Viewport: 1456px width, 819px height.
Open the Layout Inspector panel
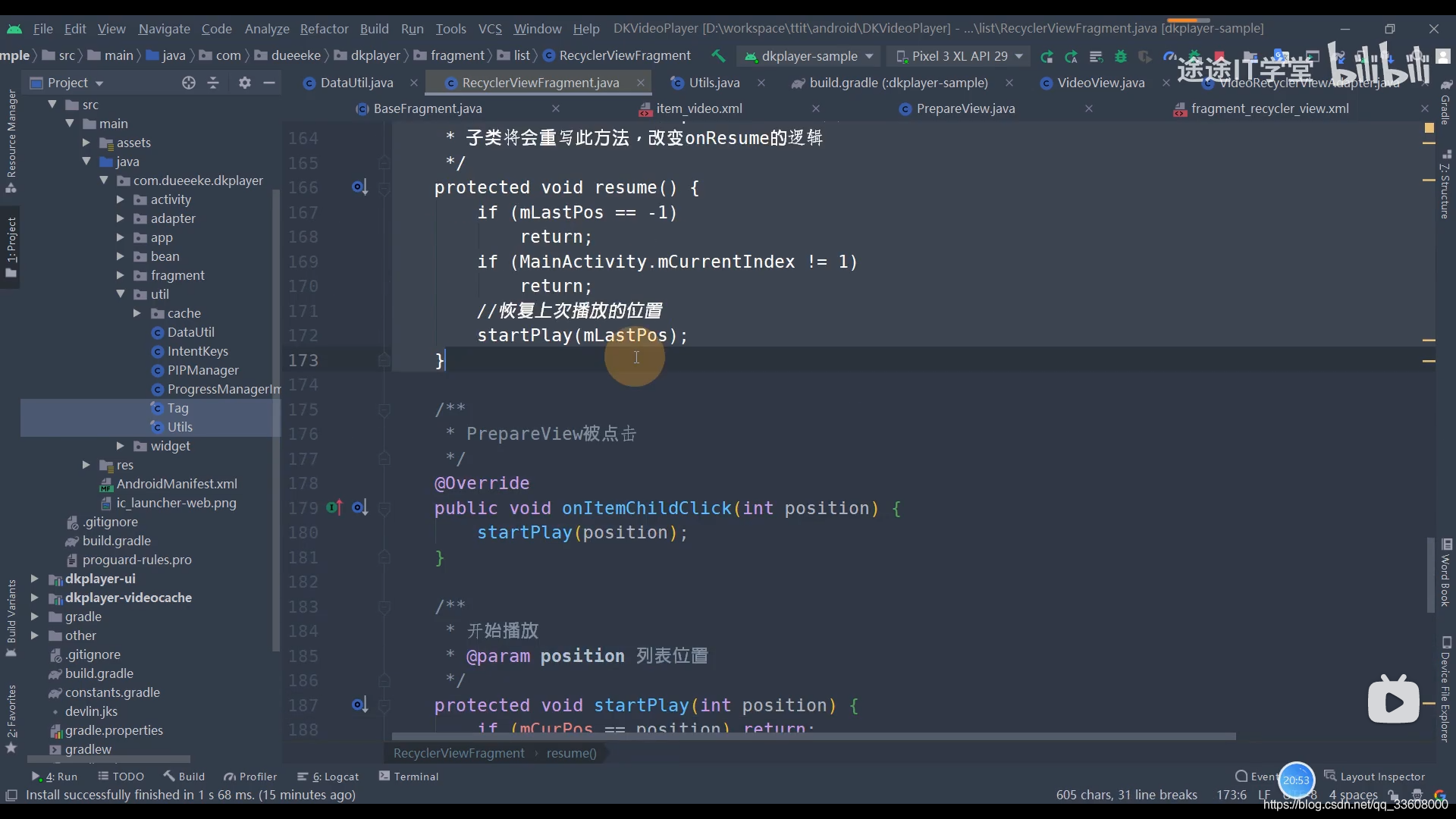[1374, 776]
